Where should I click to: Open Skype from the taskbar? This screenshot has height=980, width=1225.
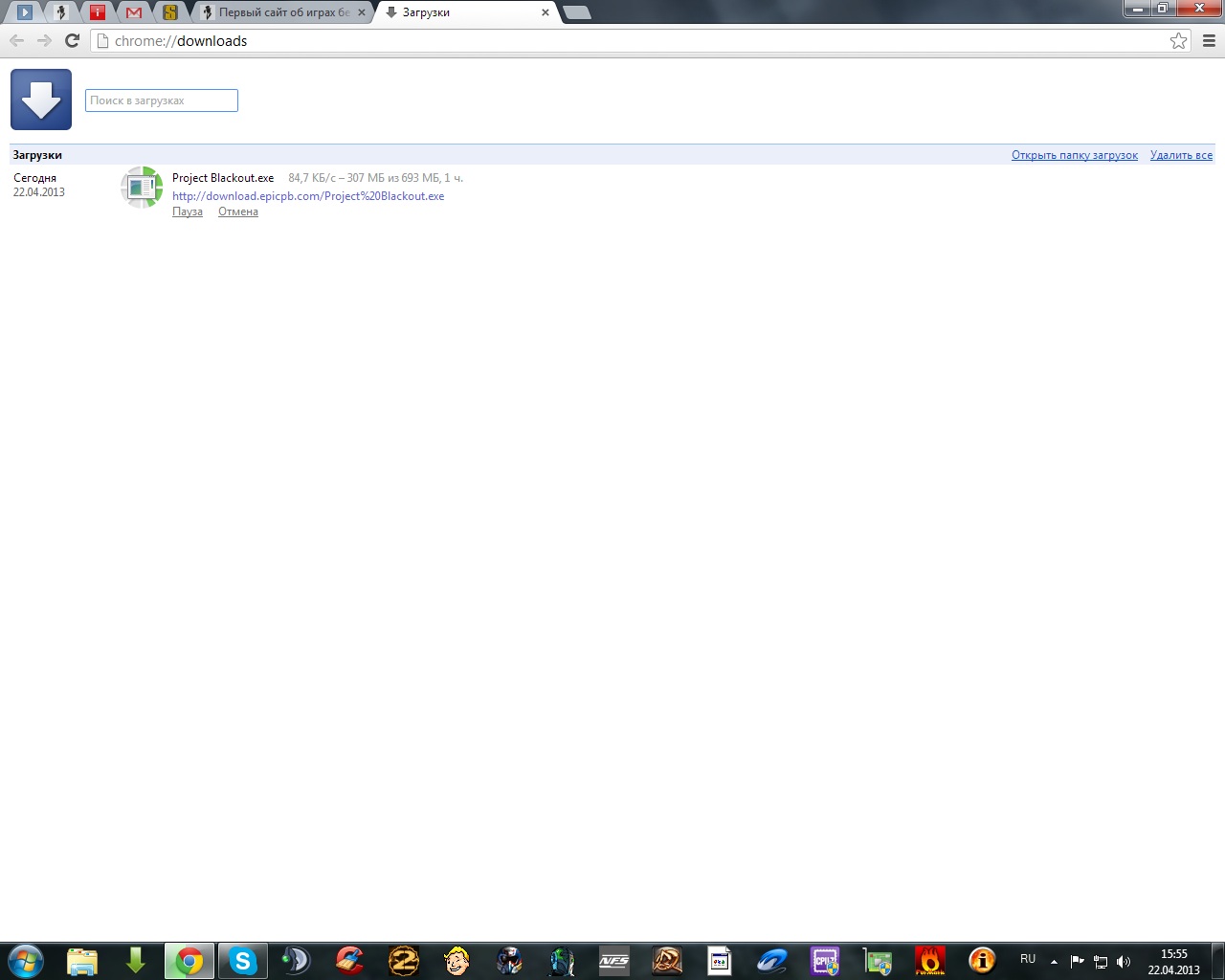coord(243,961)
